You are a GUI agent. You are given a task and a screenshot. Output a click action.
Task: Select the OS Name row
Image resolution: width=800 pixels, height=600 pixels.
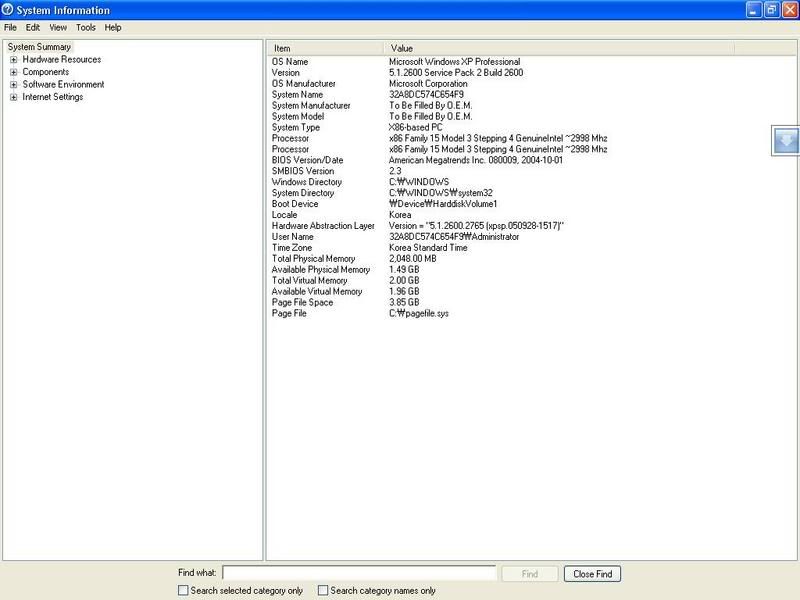tap(291, 62)
